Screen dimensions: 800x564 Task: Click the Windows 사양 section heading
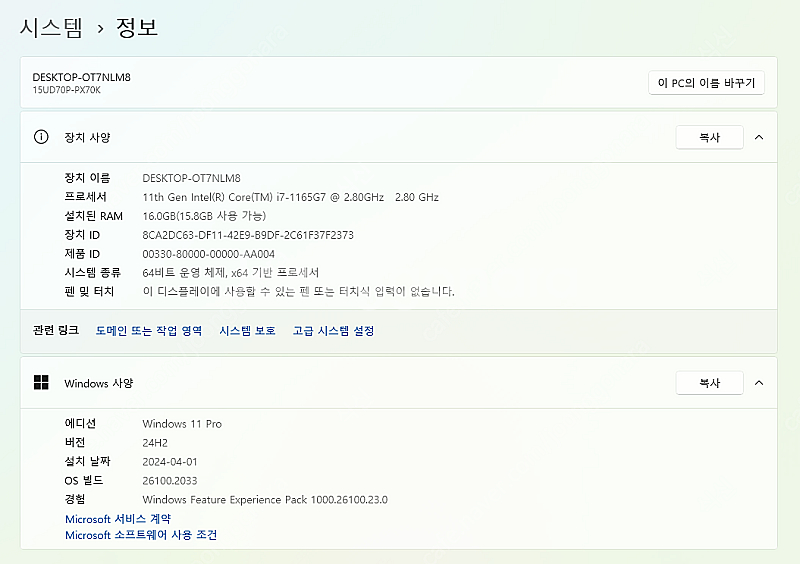(x=98, y=383)
